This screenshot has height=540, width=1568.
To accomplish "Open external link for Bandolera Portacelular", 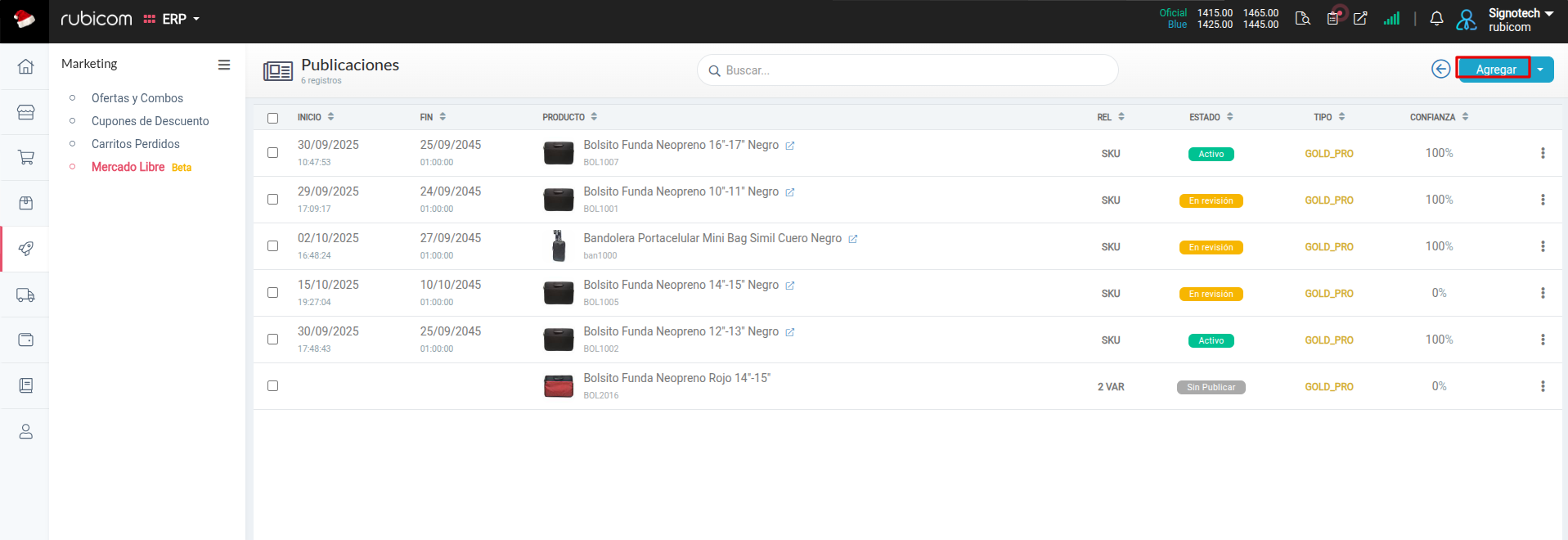I will click(x=852, y=239).
